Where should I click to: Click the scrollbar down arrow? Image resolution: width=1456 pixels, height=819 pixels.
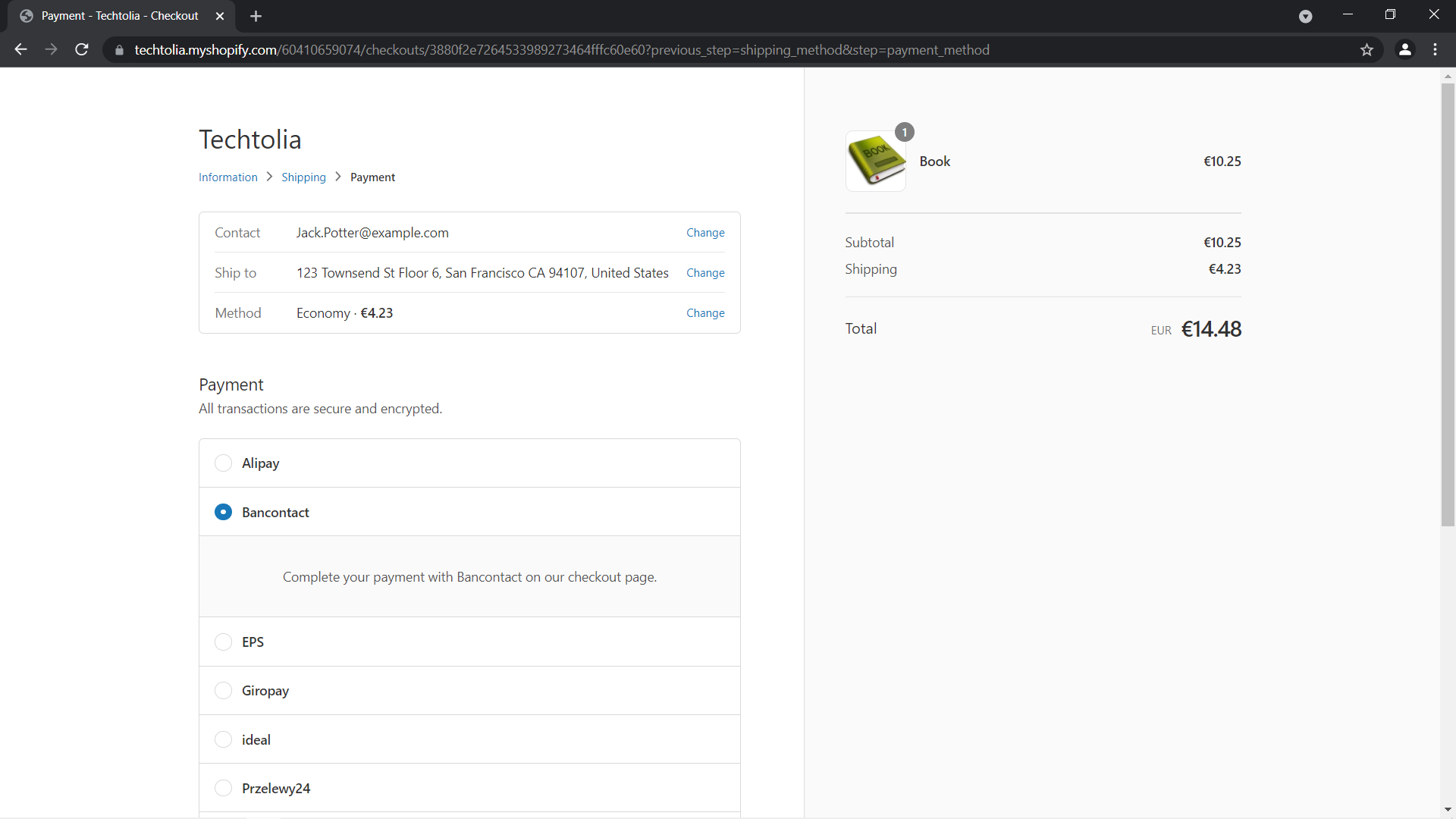(1448, 809)
